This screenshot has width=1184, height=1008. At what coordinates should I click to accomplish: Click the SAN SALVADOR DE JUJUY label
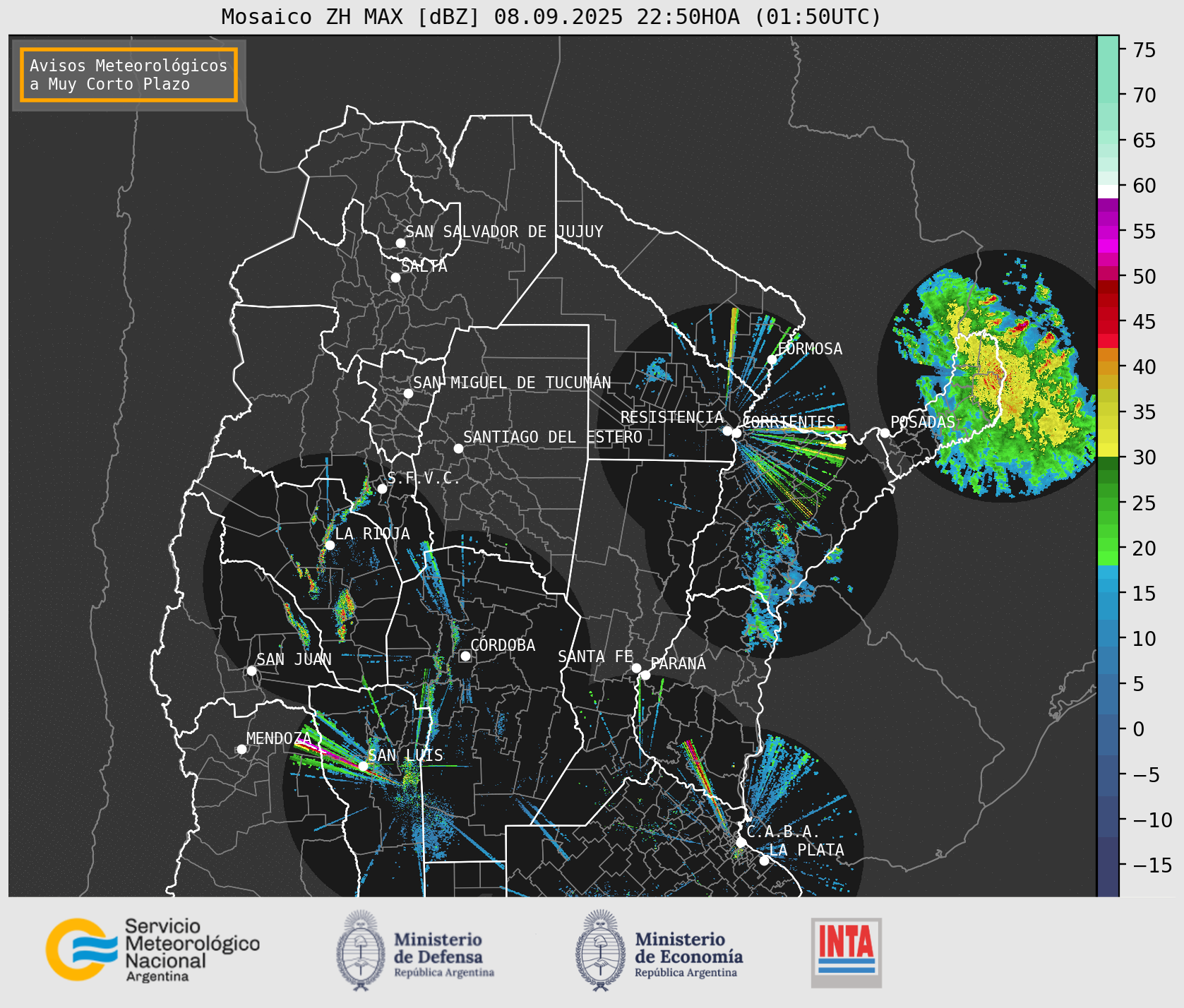(x=504, y=232)
